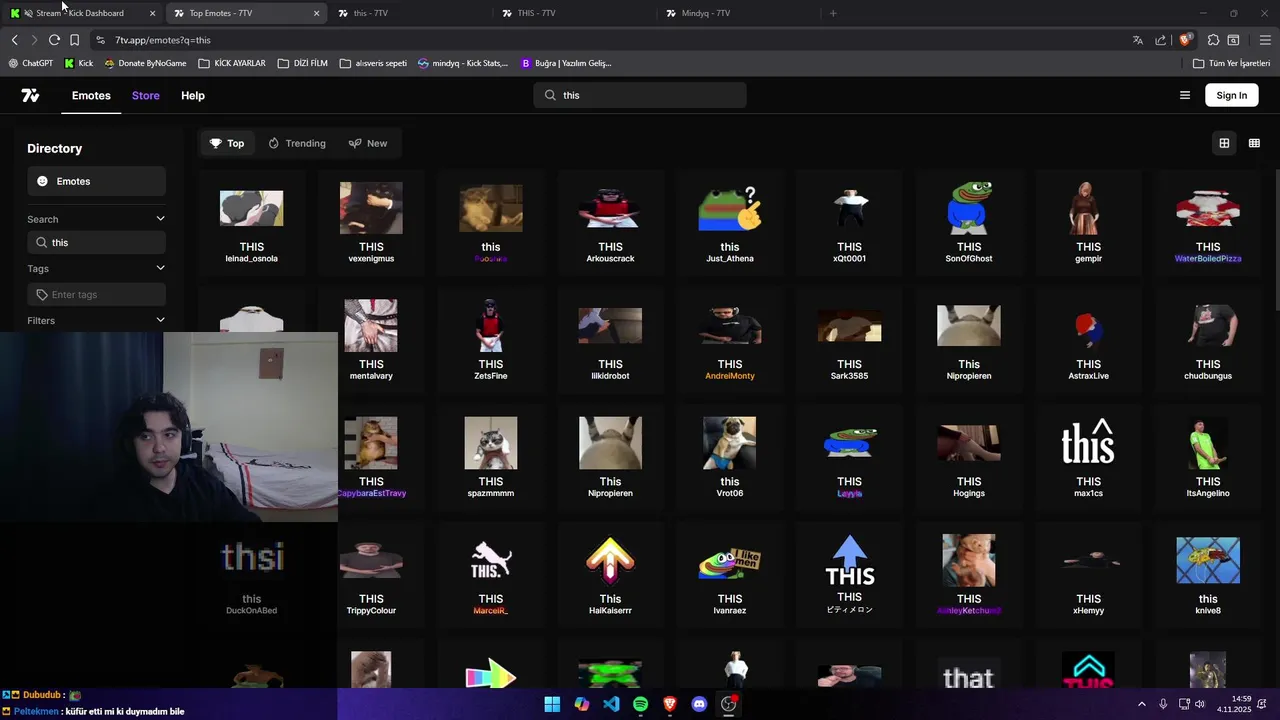Open Buğra Yazılım Geliş bookmark
The image size is (1280, 720).
pos(566,63)
